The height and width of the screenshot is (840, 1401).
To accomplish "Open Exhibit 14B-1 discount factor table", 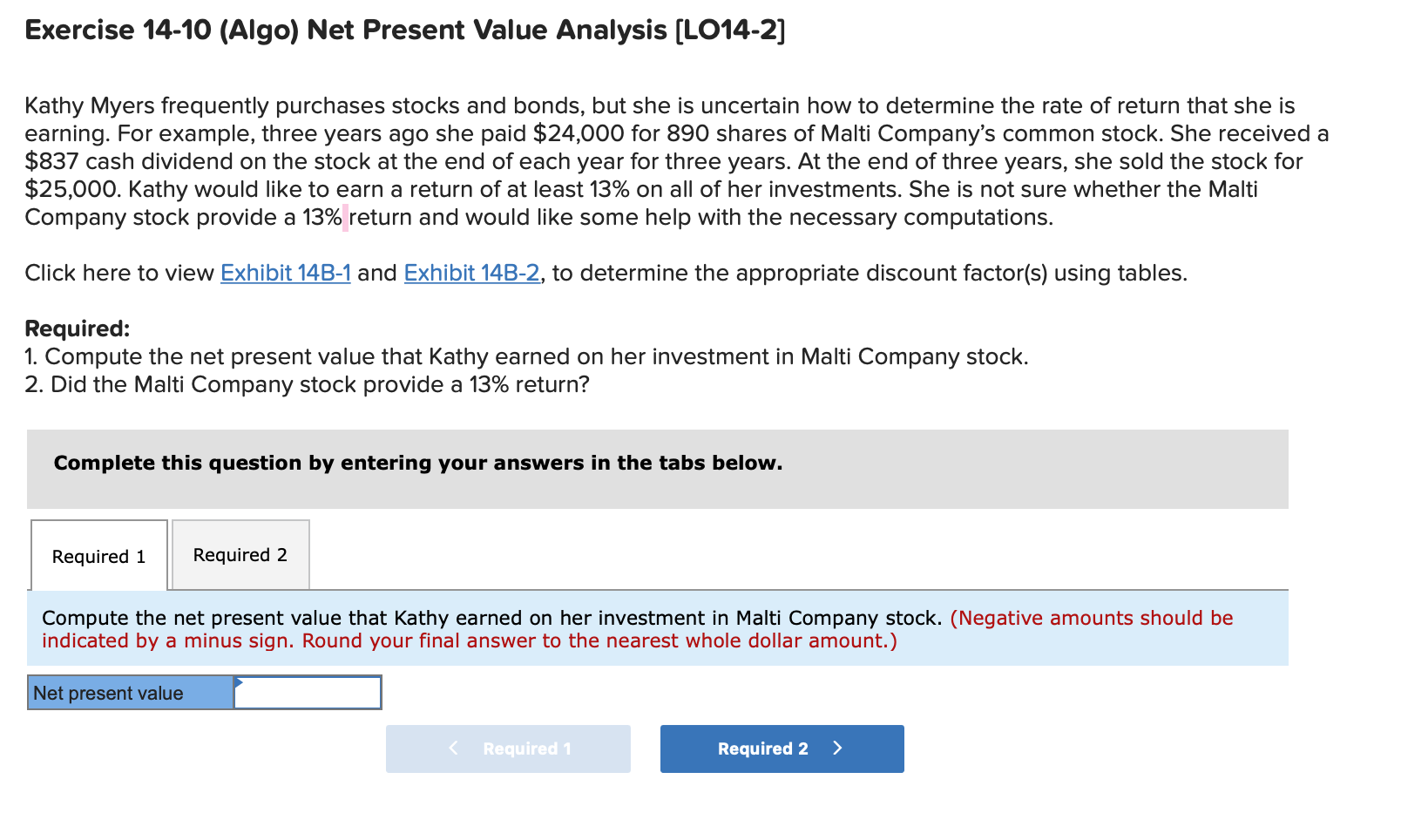I will [286, 273].
